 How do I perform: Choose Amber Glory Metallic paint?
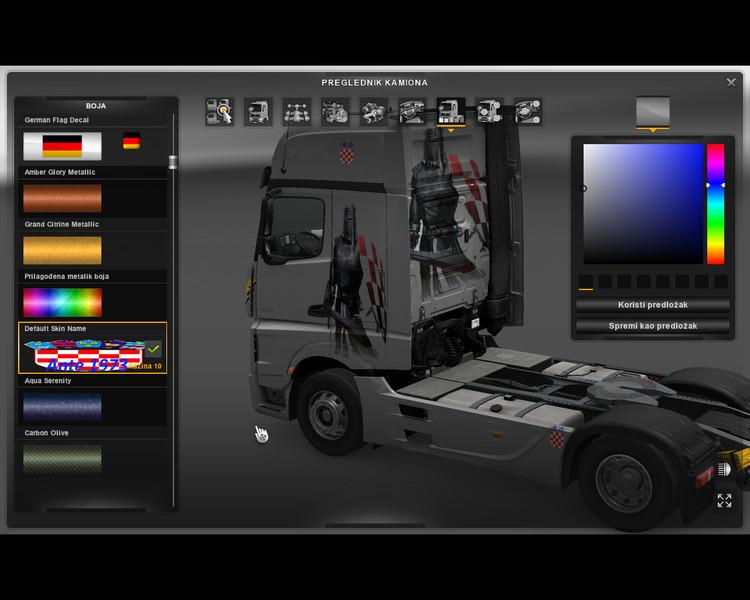[62, 198]
